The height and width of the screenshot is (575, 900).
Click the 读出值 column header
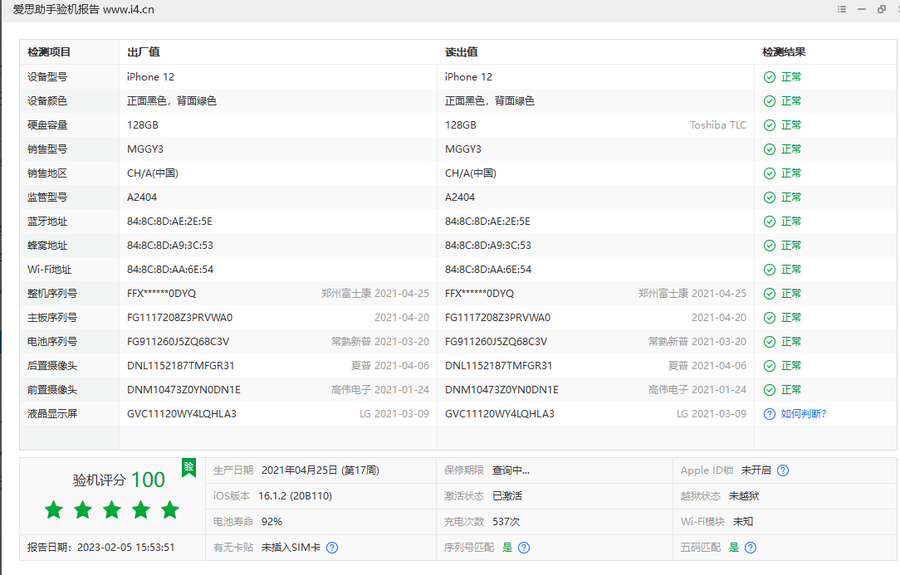461,52
